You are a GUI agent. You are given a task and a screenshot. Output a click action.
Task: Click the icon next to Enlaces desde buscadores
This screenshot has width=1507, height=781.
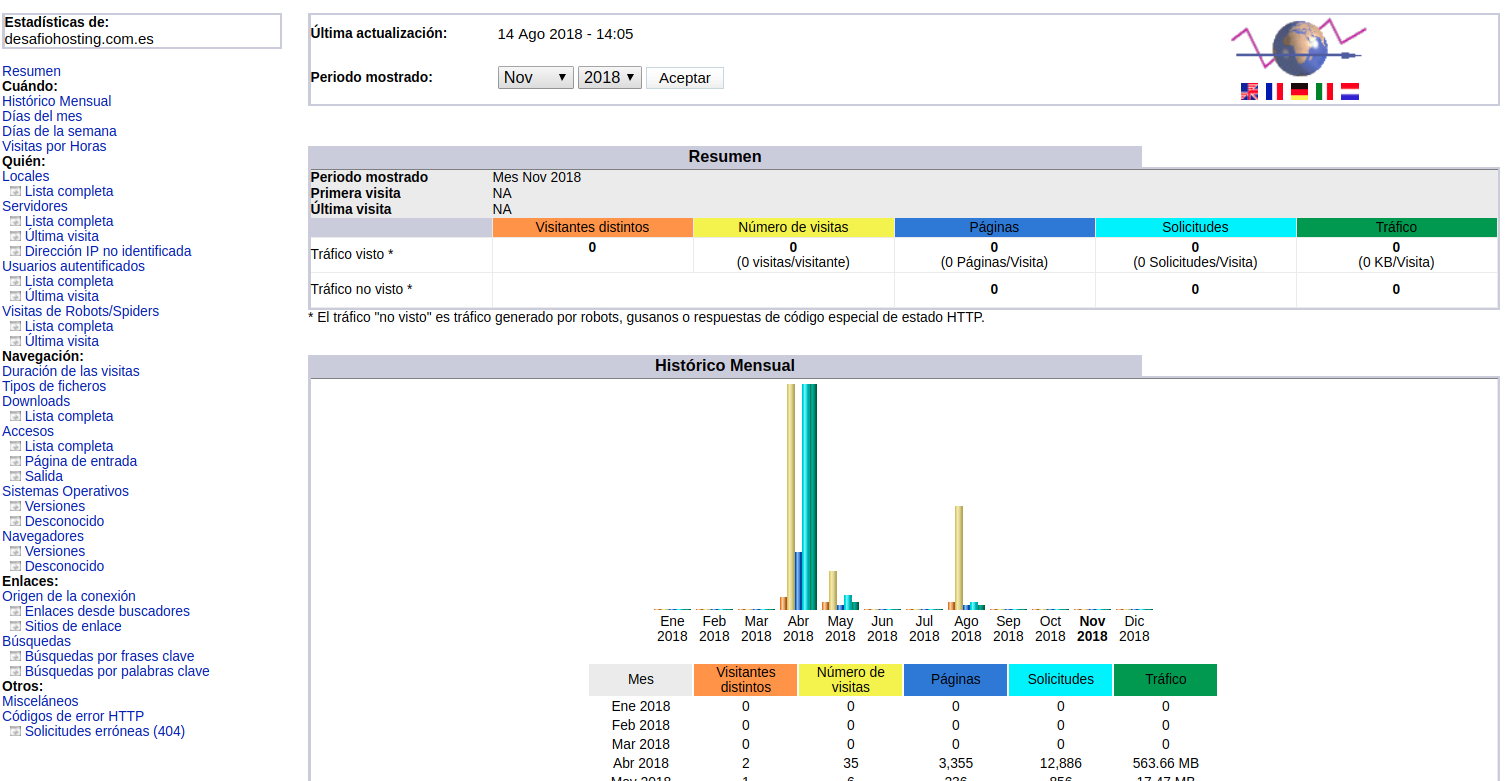coord(15,612)
